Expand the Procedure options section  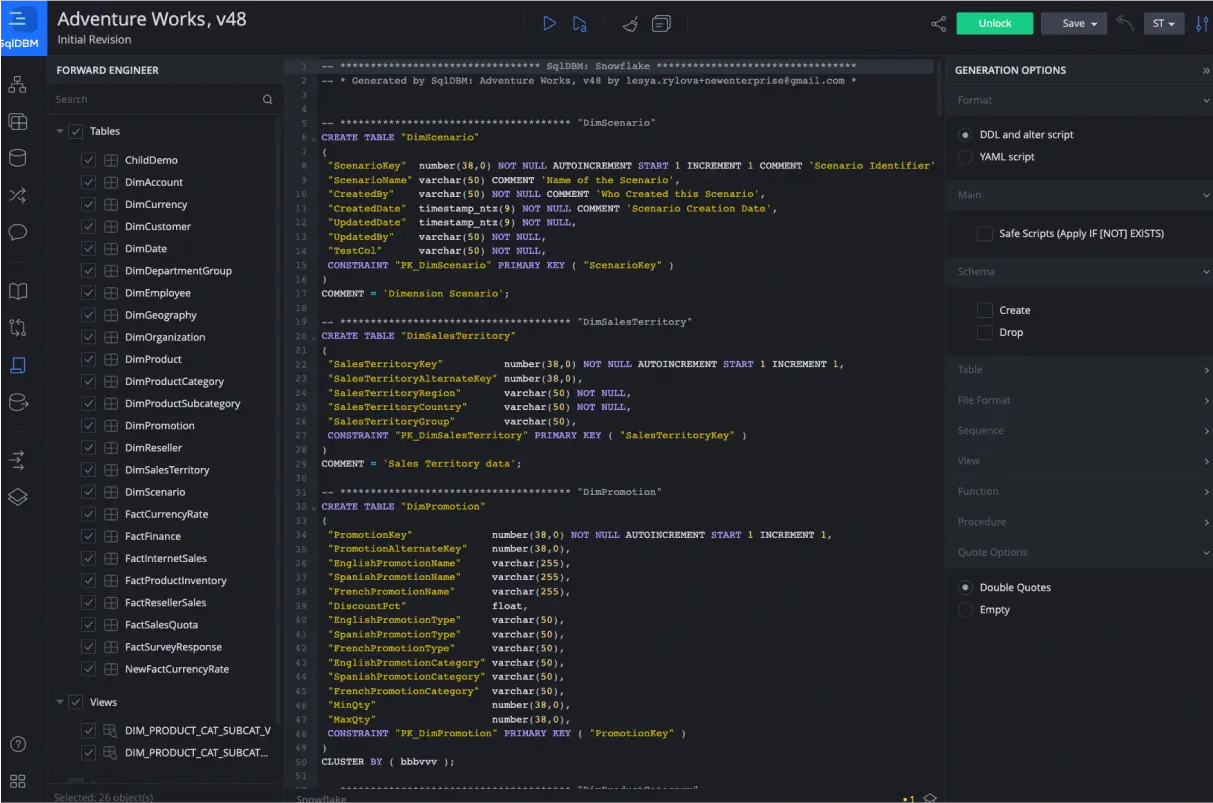point(1079,522)
